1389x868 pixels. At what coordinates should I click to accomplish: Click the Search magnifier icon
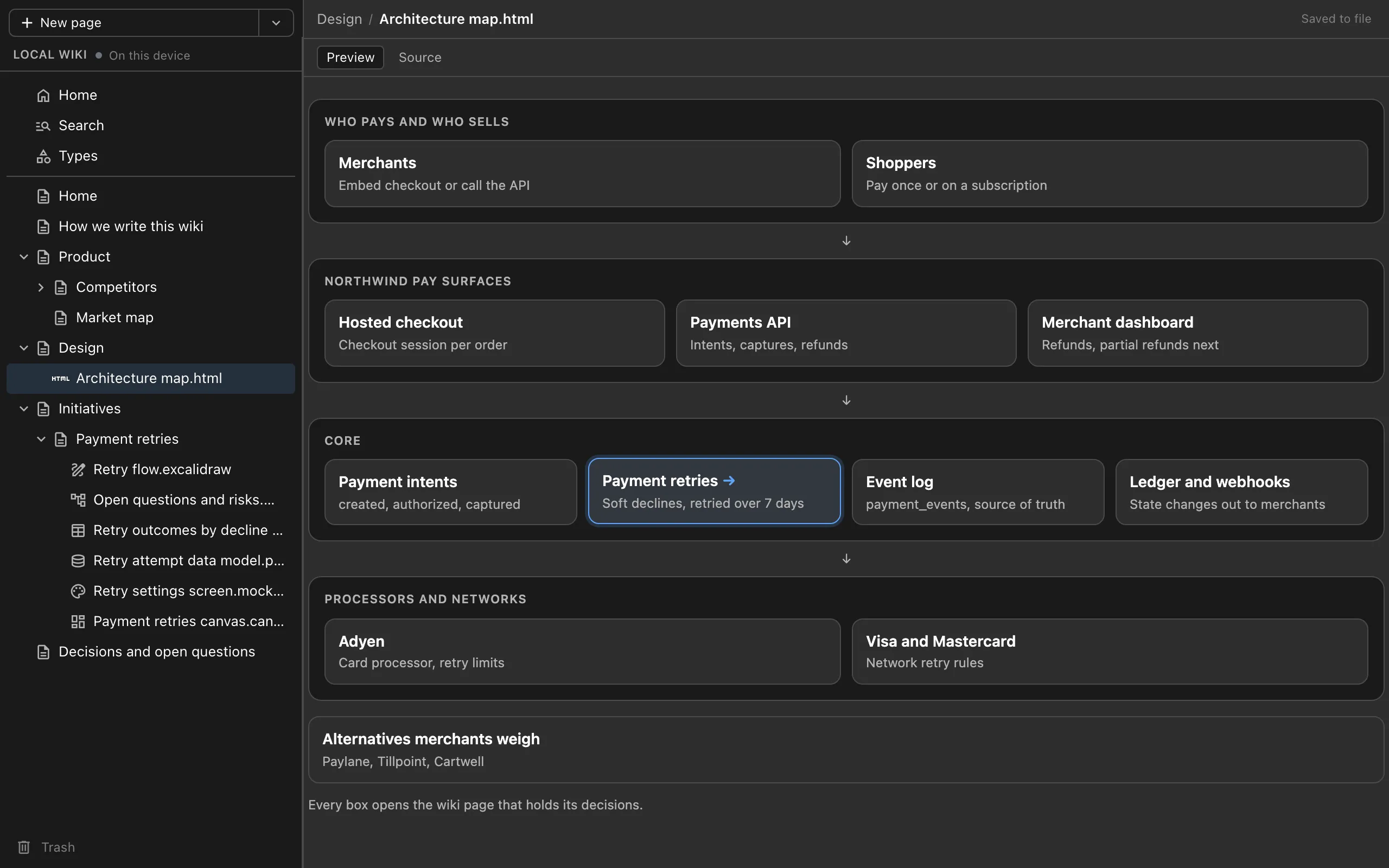(x=43, y=126)
